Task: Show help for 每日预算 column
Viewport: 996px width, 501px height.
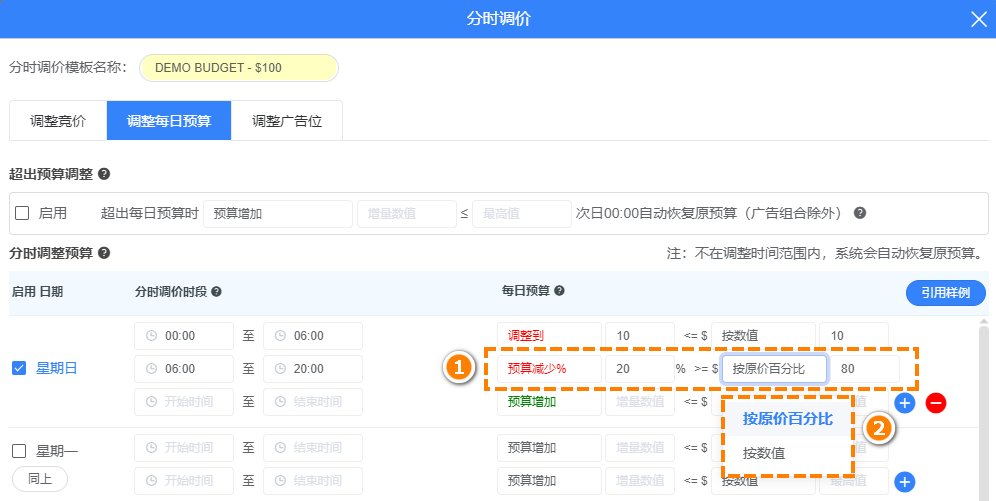Action: 560,291
